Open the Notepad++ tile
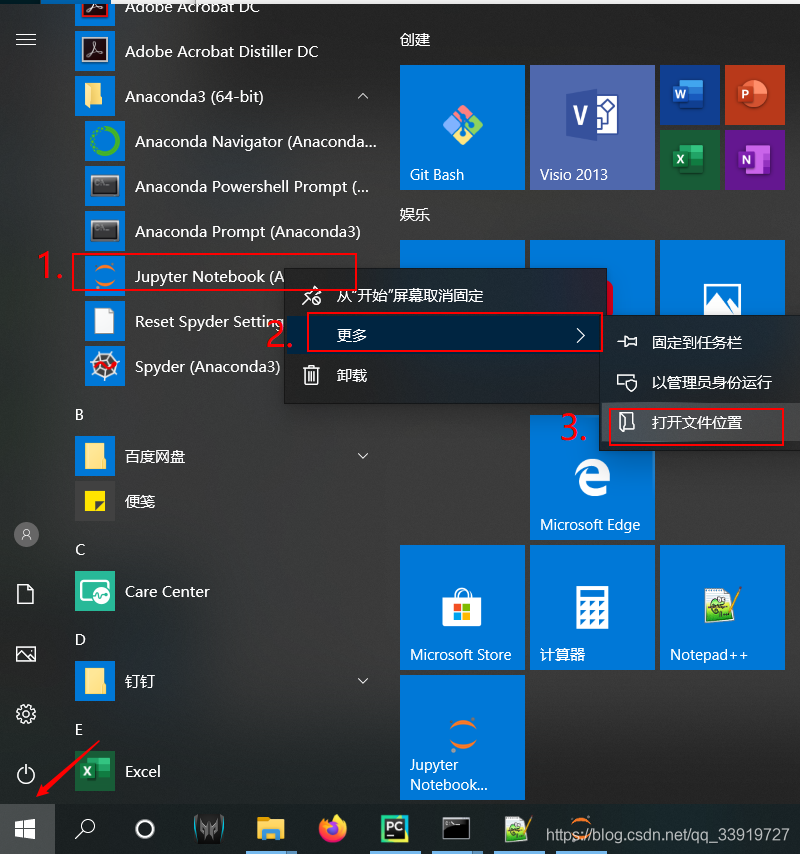Image resolution: width=800 pixels, height=854 pixels. 722,607
